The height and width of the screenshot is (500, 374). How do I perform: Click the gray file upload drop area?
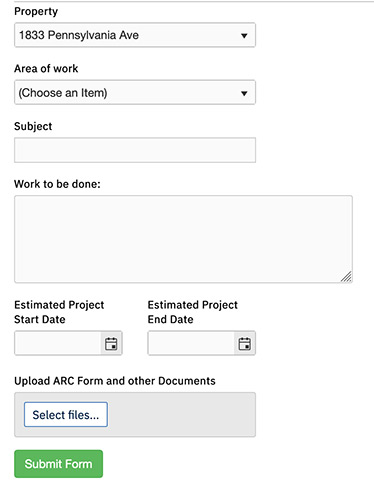pyautogui.click(x=180, y=414)
